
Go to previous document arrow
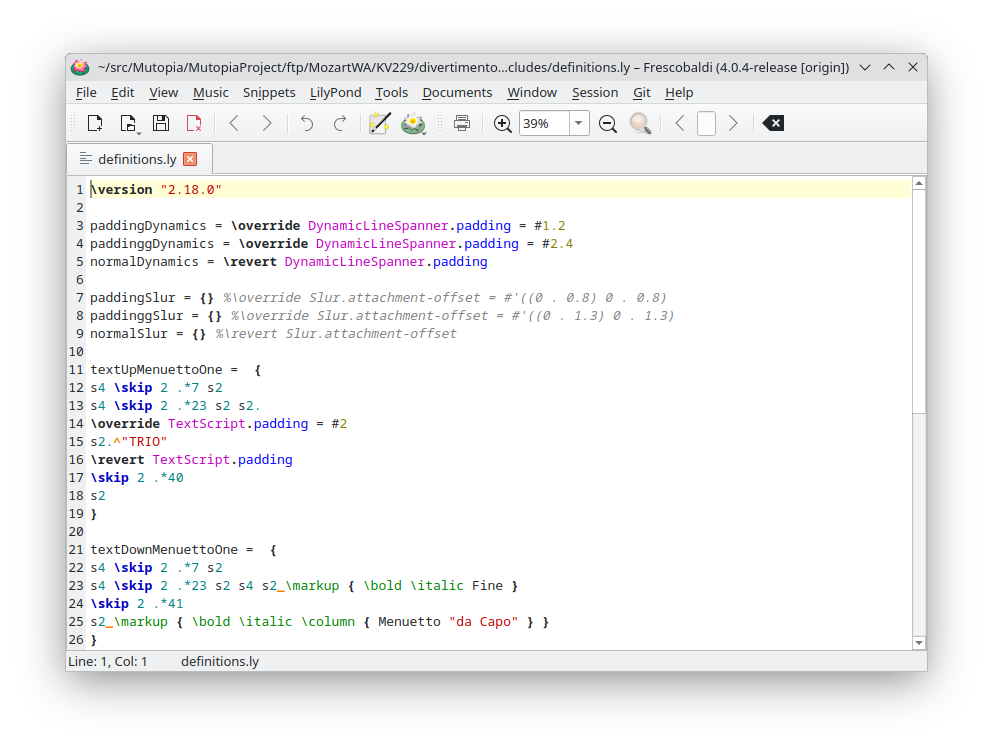pos(234,123)
